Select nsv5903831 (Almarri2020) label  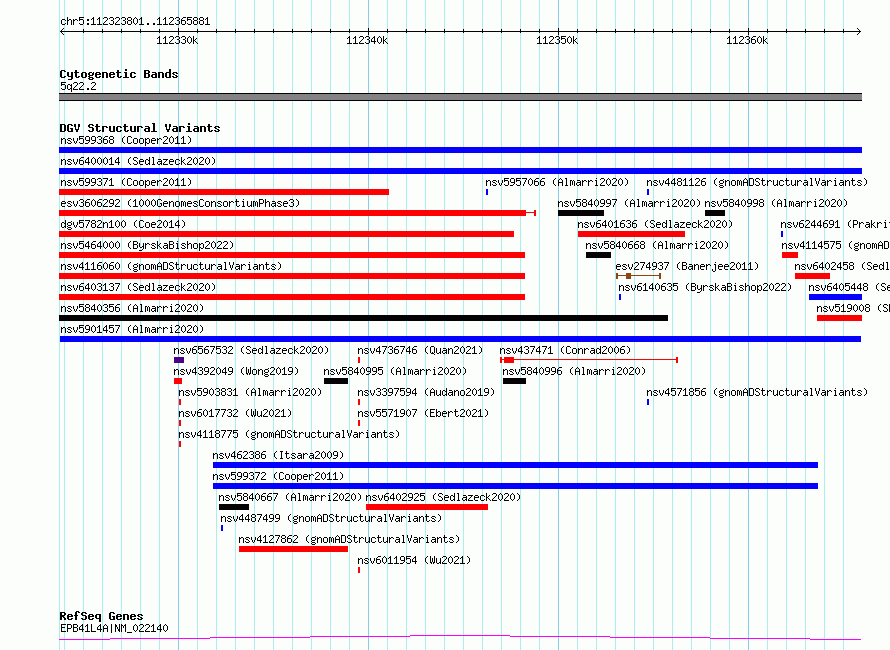pos(250,392)
